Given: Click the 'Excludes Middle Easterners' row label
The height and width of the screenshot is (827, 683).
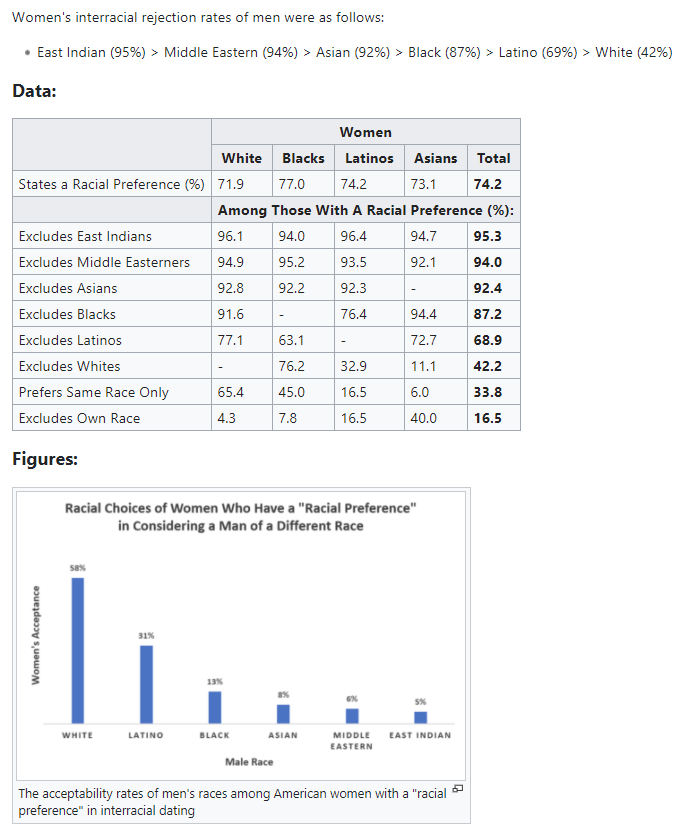Looking at the screenshot, I should (x=111, y=262).
